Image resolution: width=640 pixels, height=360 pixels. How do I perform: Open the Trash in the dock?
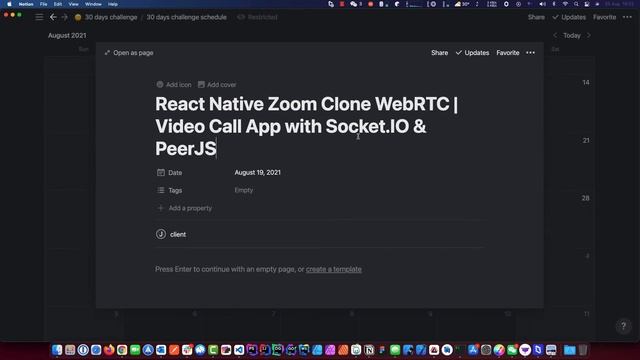(583, 350)
